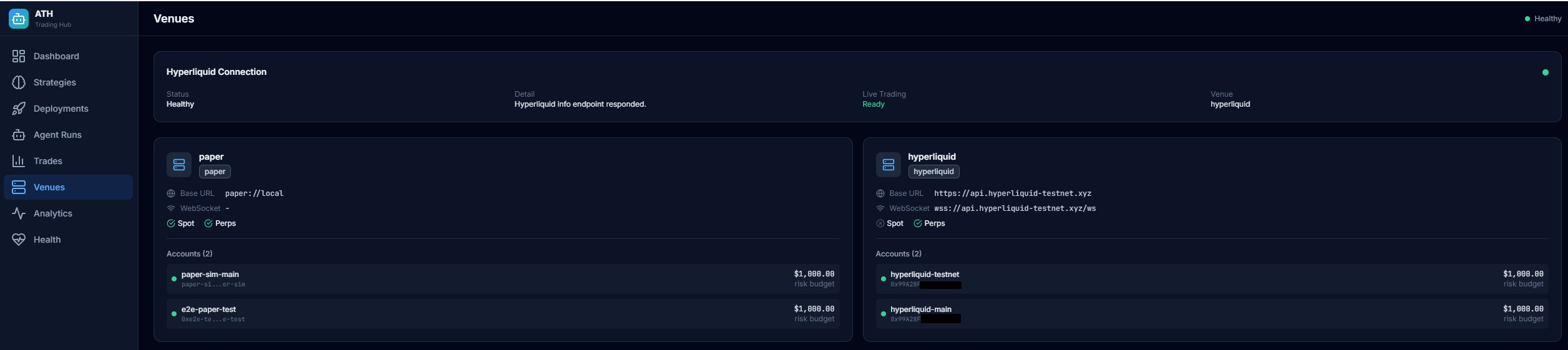1568x350 pixels.
Task: Click the Health heart icon
Action: click(19, 240)
